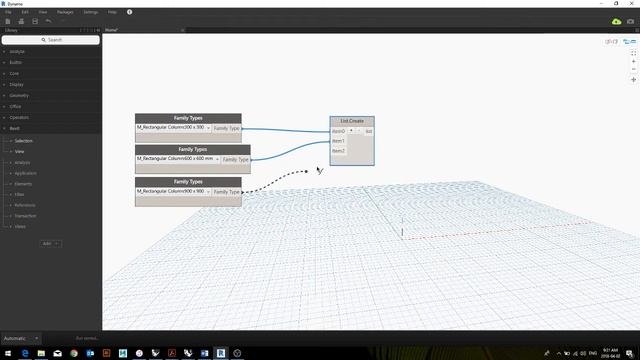Screen dimensions: 640x360
Task: Click the camera export image icon
Action: [x=631, y=21]
